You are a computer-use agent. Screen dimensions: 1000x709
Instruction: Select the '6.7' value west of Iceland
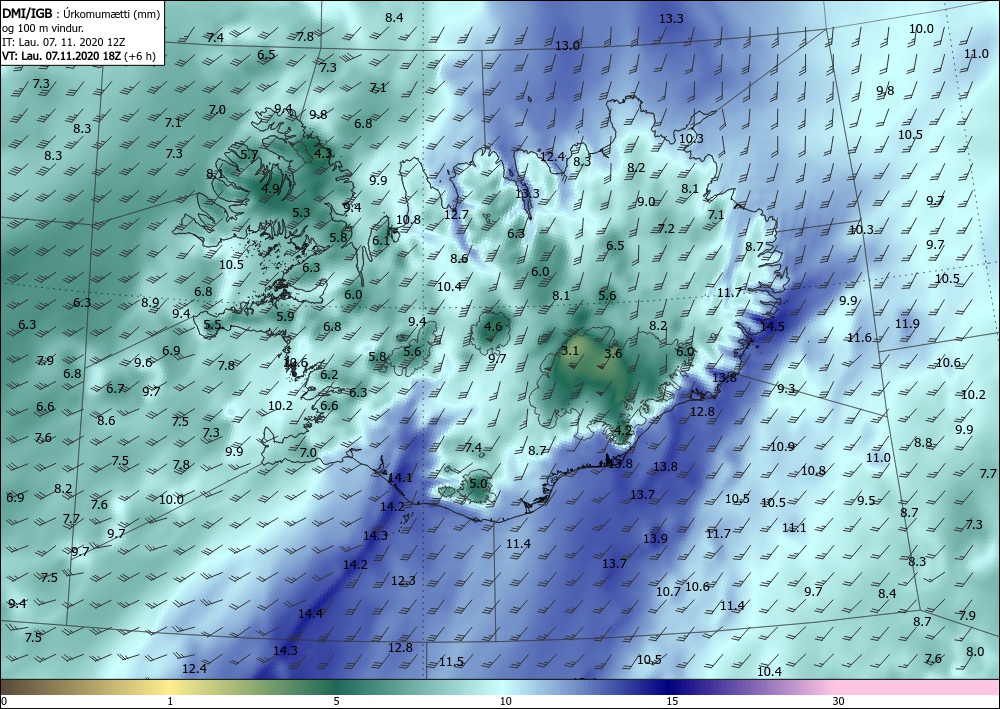click(115, 388)
